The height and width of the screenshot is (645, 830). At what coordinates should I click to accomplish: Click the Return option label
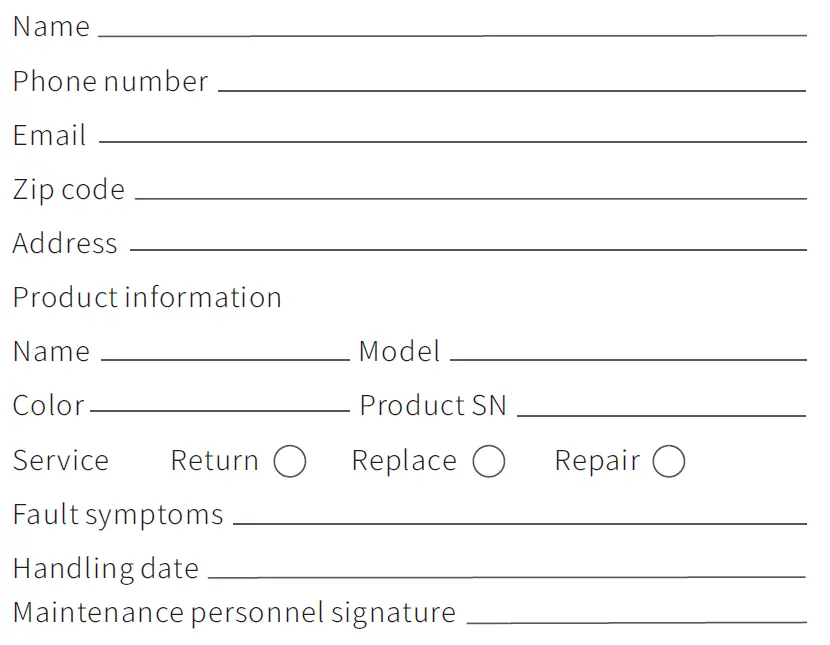[214, 461]
